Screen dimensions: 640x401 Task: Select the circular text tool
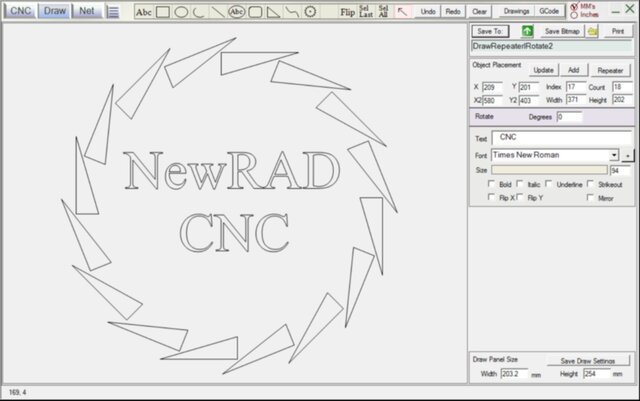tap(236, 12)
